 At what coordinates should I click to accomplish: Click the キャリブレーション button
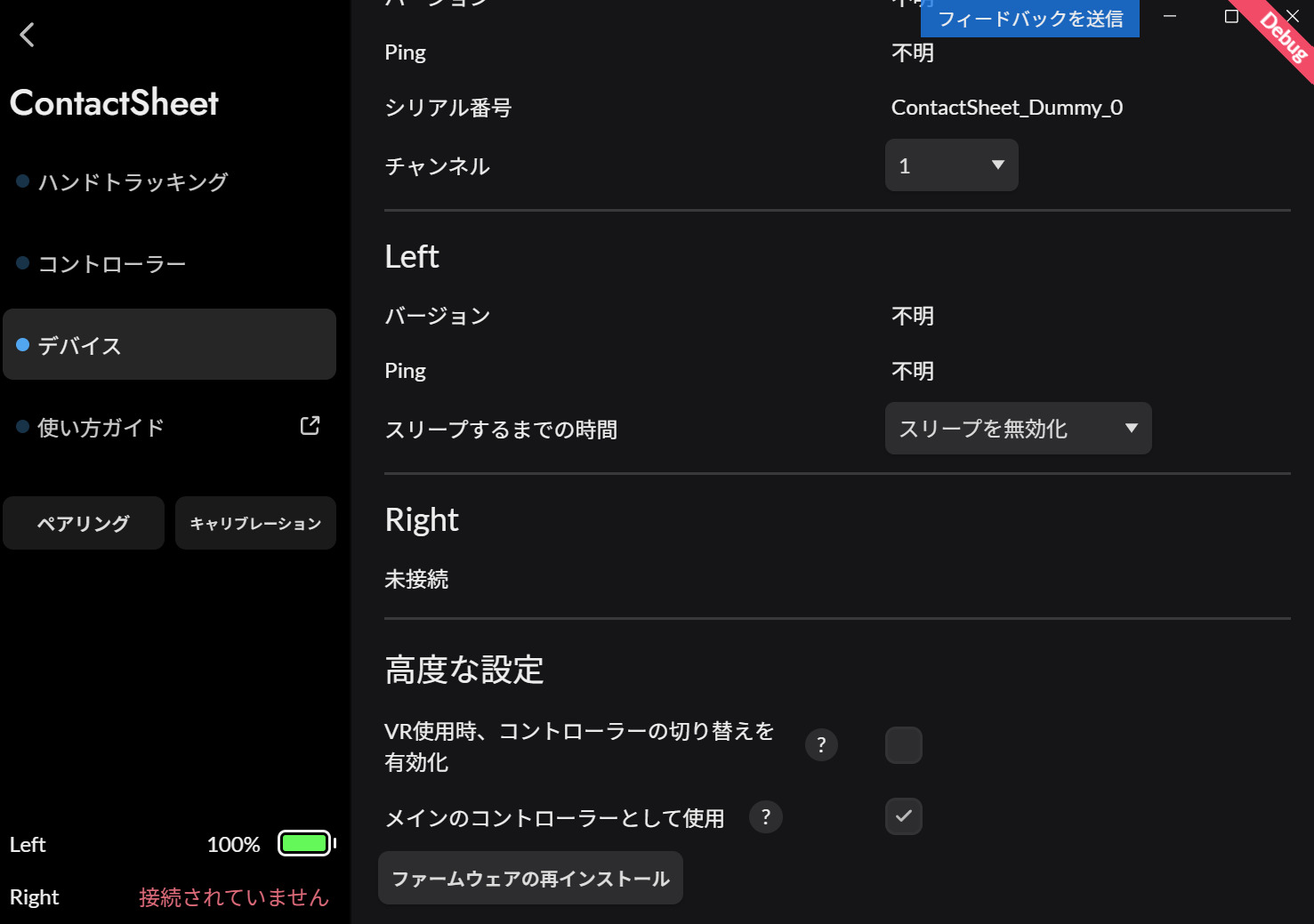(255, 523)
